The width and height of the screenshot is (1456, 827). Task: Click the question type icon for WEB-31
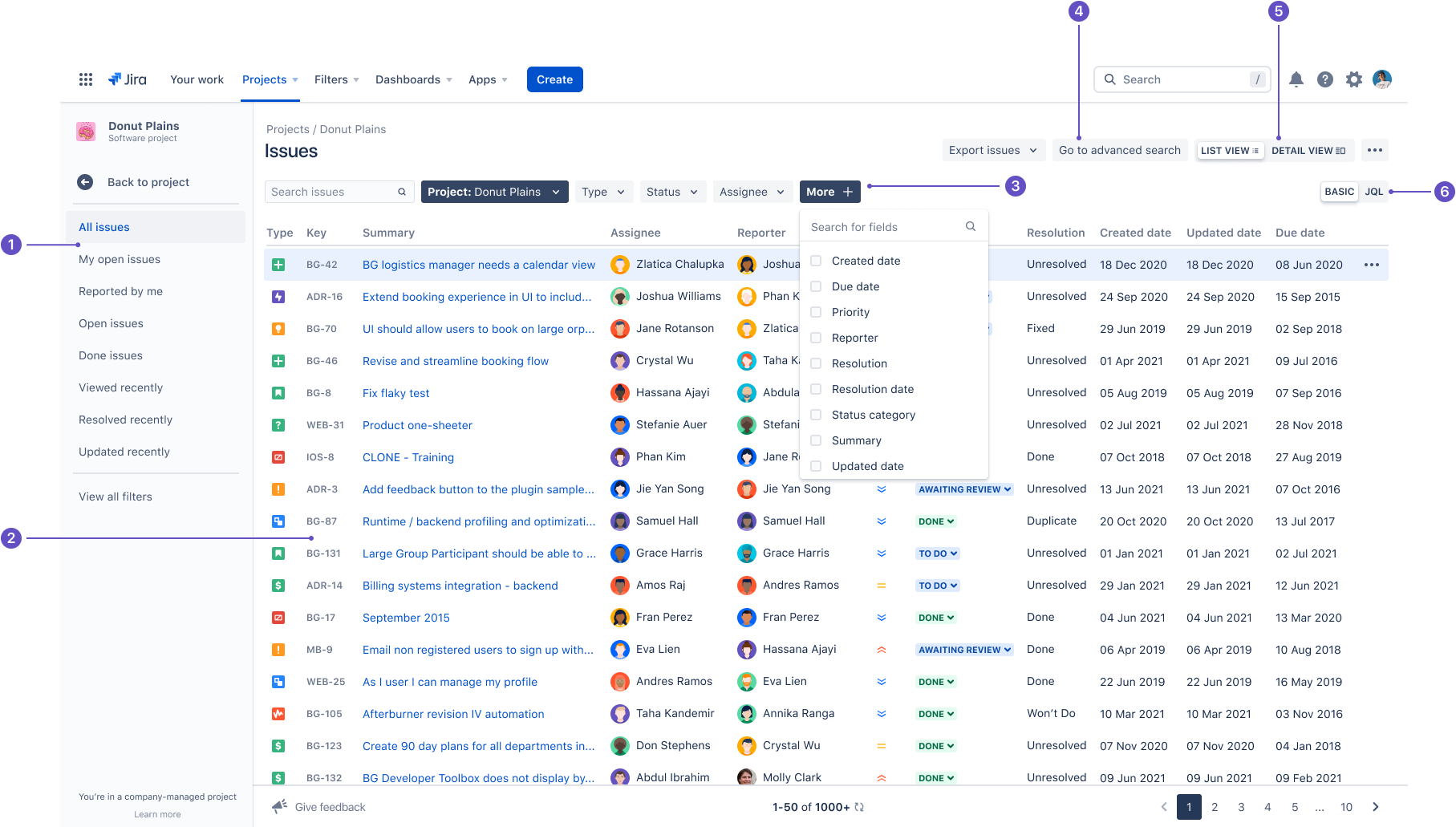coord(278,425)
